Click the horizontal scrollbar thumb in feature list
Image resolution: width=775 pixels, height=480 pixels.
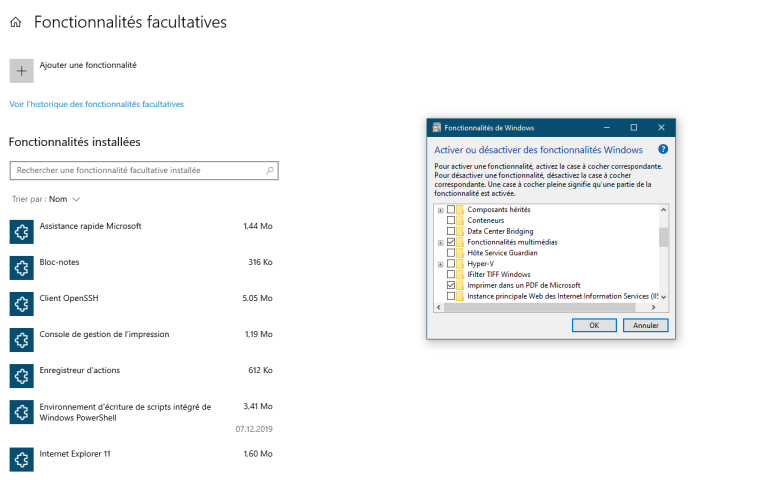coord(540,307)
